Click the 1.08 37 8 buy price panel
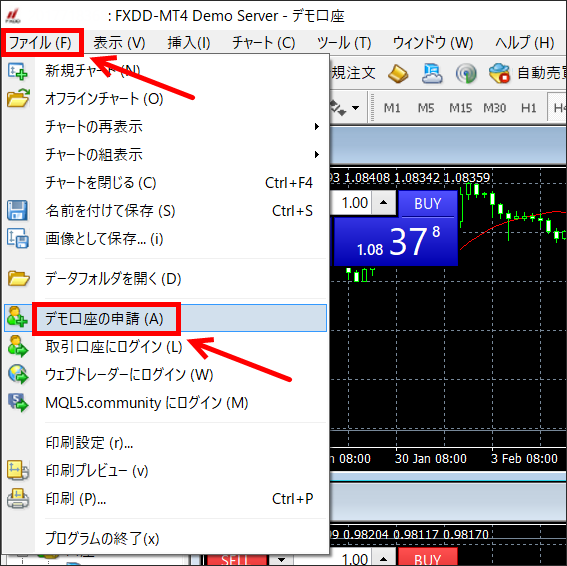 [395, 241]
